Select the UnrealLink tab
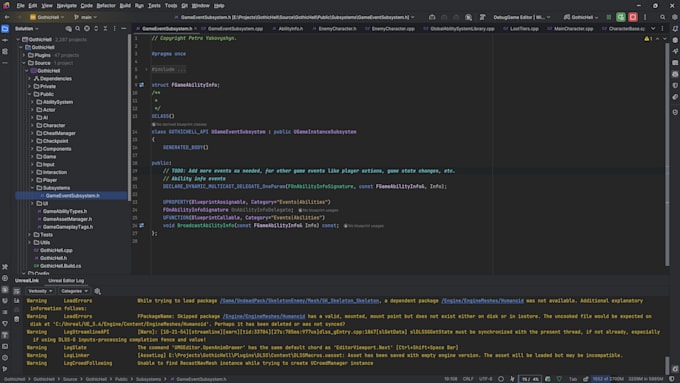 [x=27, y=281]
